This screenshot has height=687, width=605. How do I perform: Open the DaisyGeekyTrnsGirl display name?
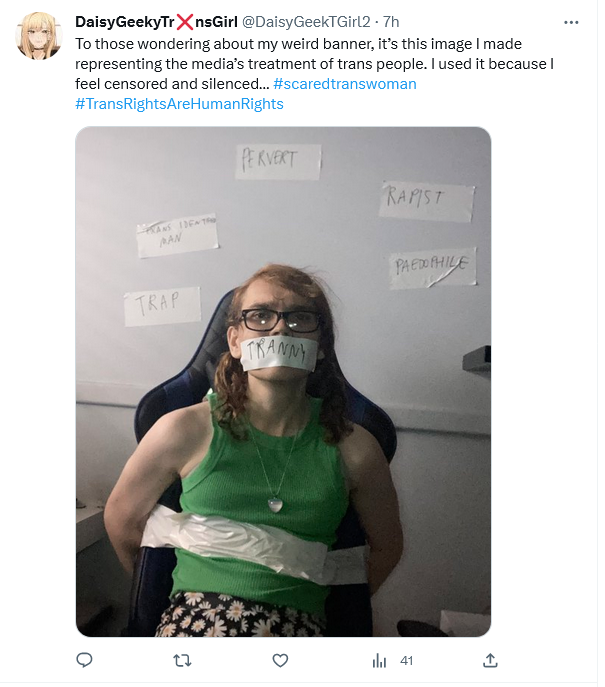(x=156, y=21)
